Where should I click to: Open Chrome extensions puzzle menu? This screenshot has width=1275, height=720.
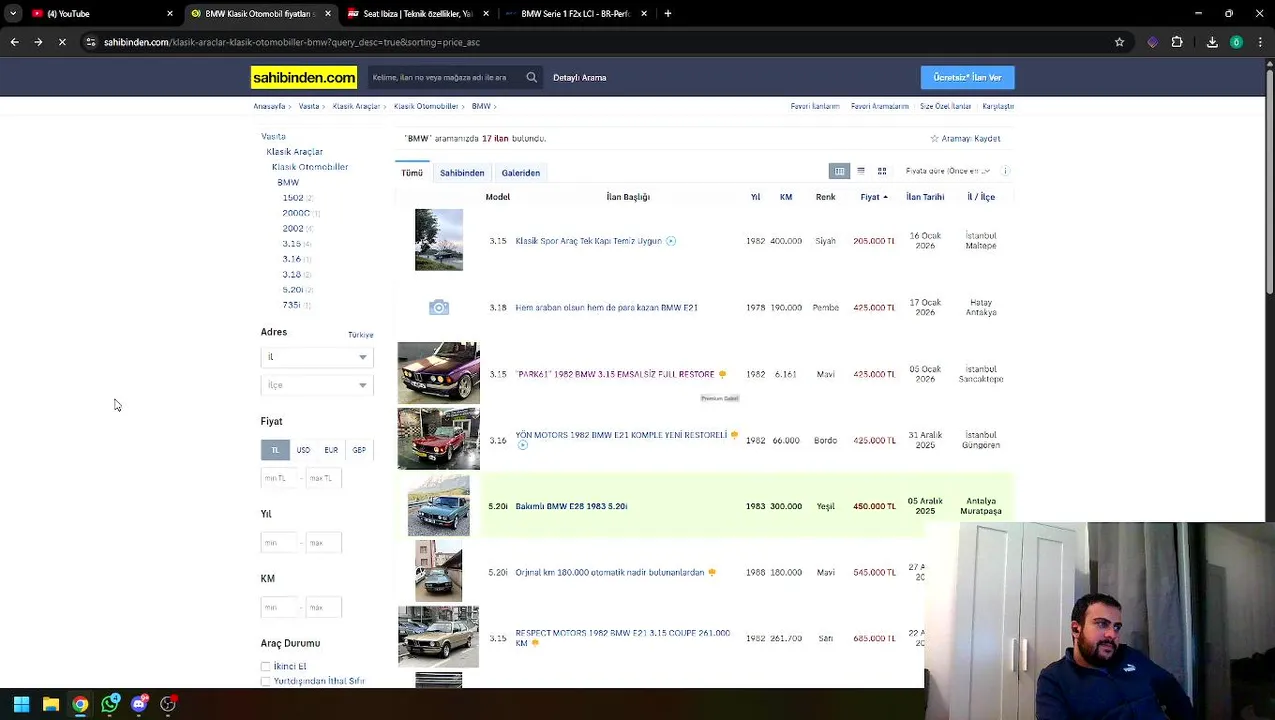(1177, 42)
